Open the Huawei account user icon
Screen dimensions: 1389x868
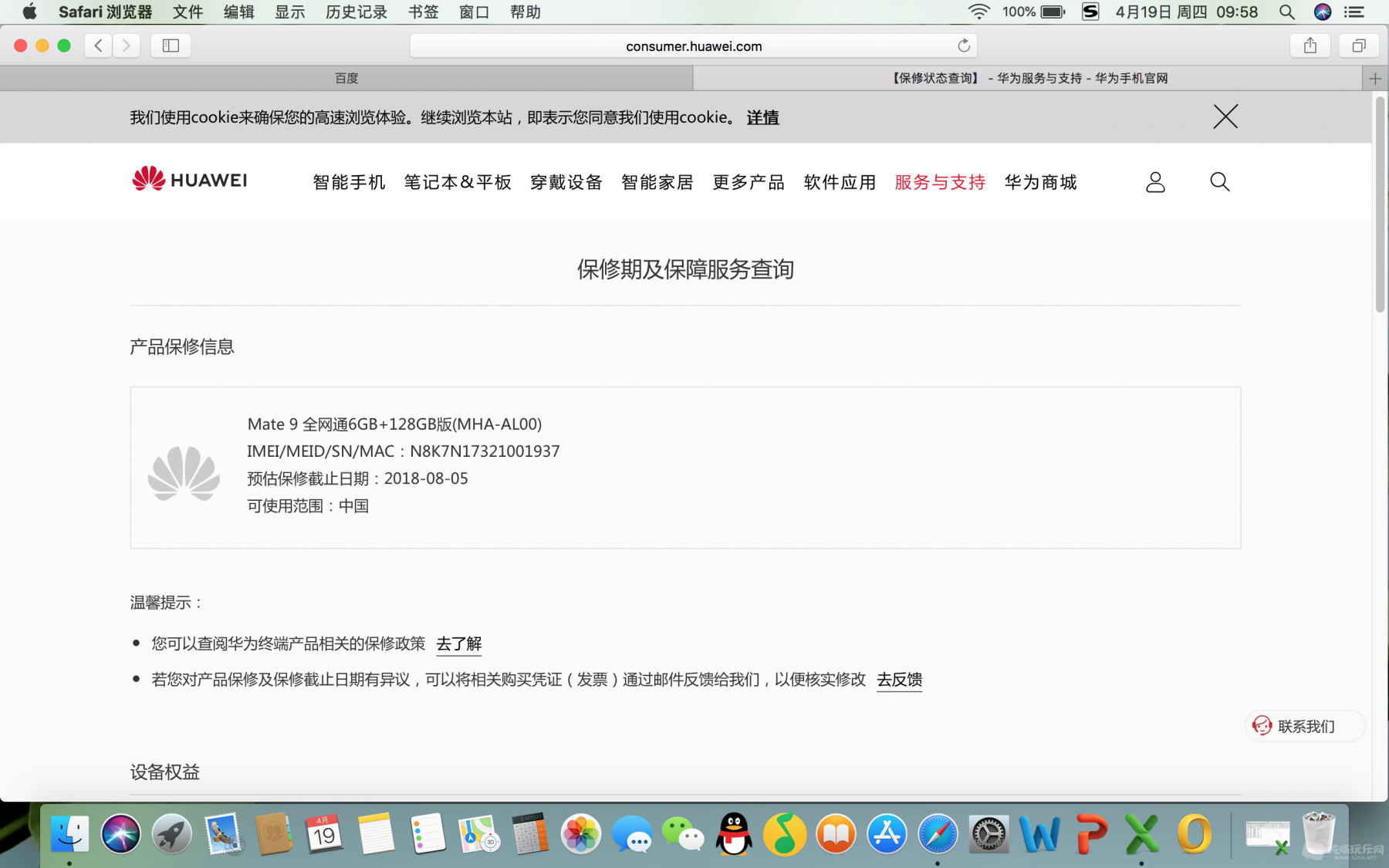(1155, 182)
